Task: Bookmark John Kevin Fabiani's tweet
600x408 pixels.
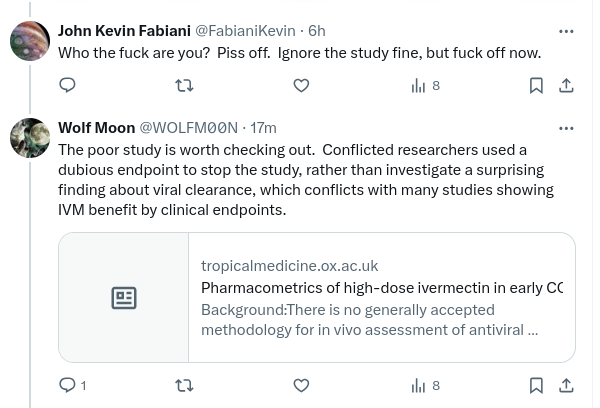Action: pyautogui.click(x=536, y=85)
